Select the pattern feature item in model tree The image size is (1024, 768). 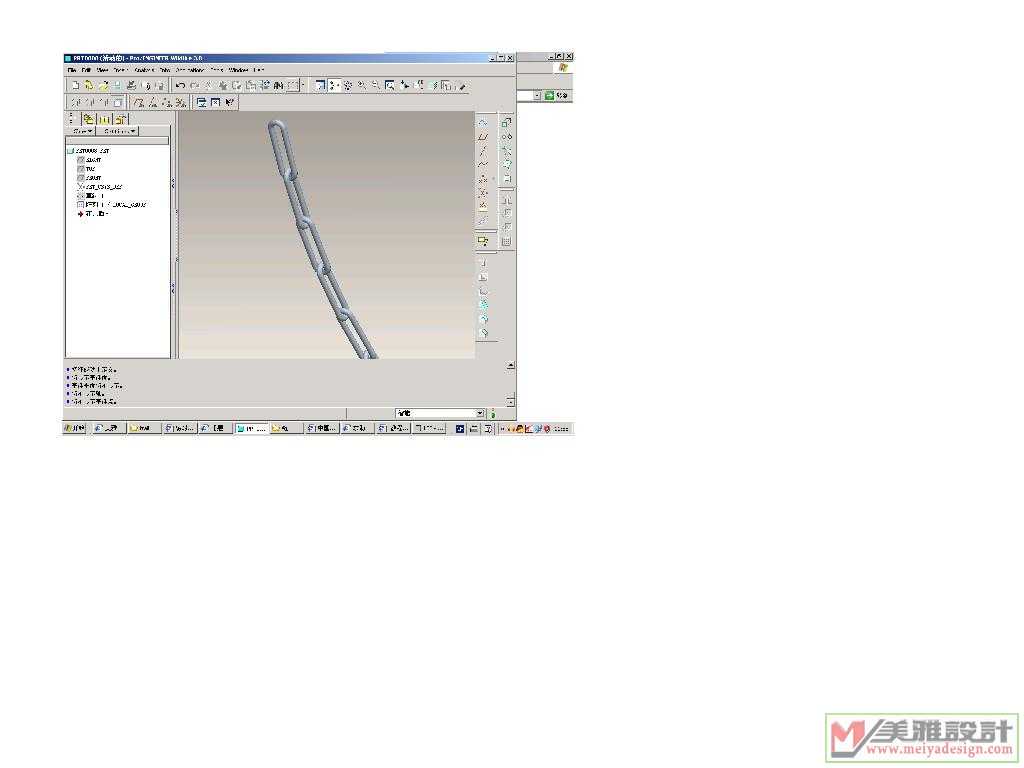[x=112, y=204]
